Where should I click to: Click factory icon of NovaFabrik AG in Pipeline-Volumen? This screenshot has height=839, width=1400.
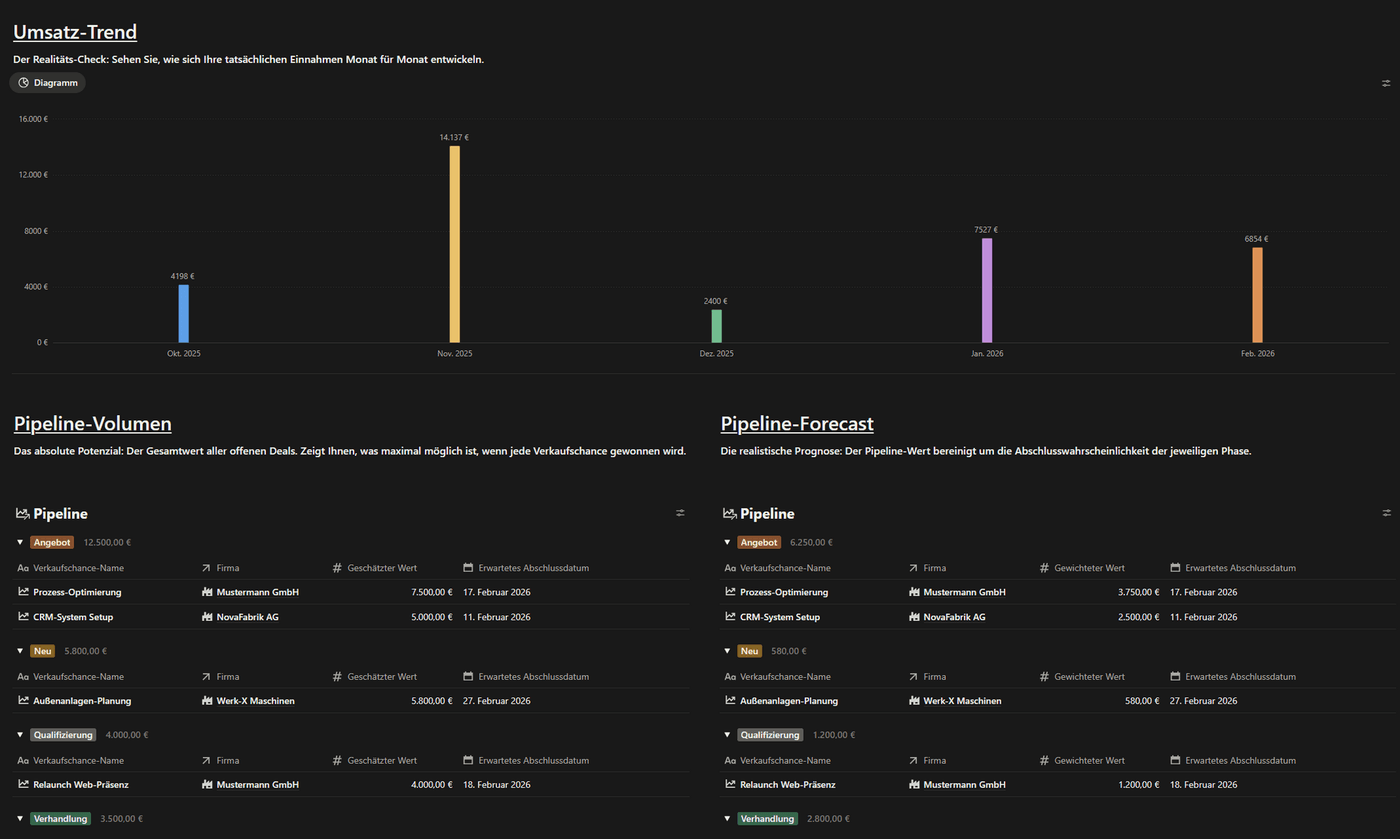point(207,617)
